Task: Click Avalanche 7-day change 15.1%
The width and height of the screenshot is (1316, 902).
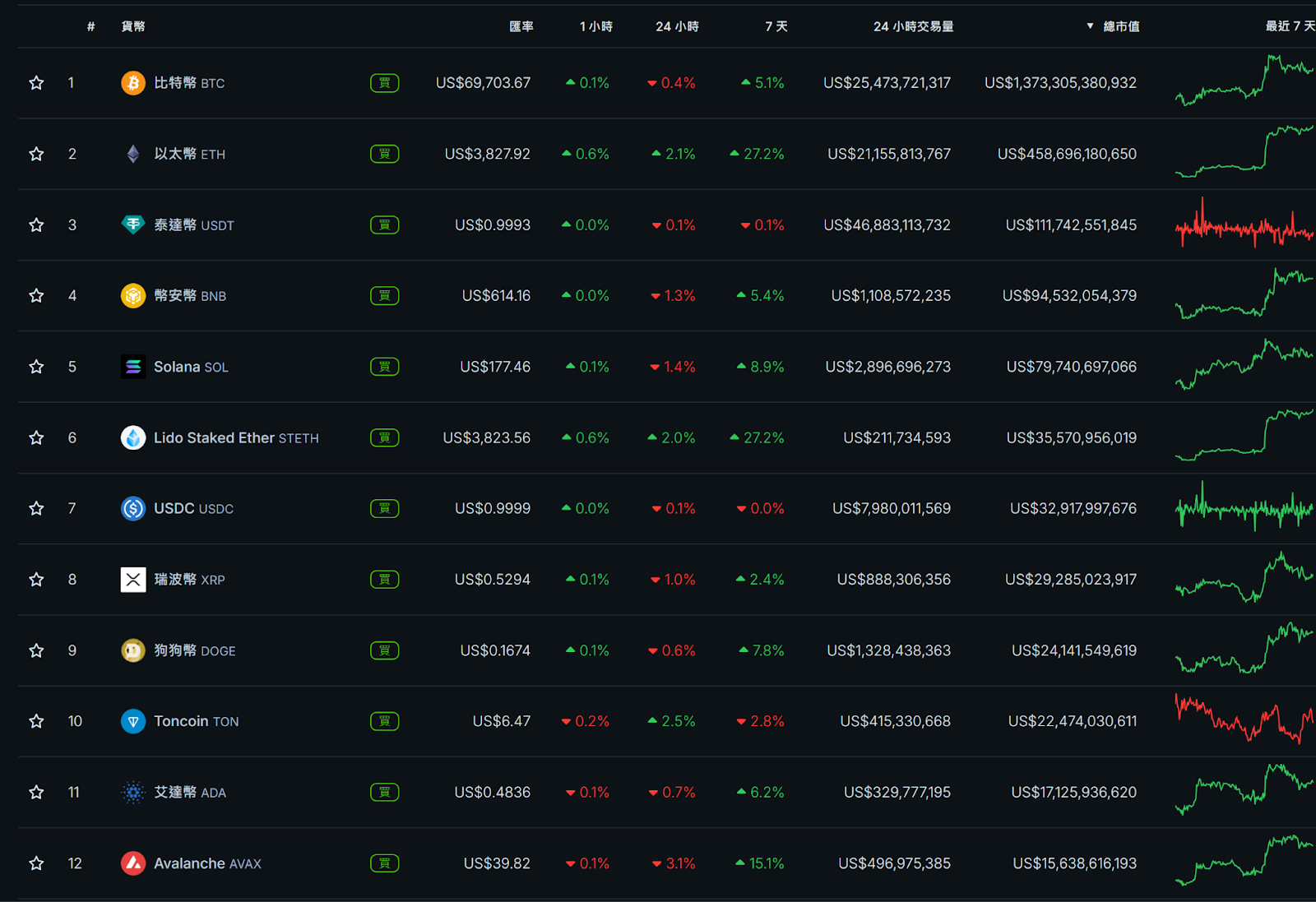Action: pyautogui.click(x=760, y=863)
